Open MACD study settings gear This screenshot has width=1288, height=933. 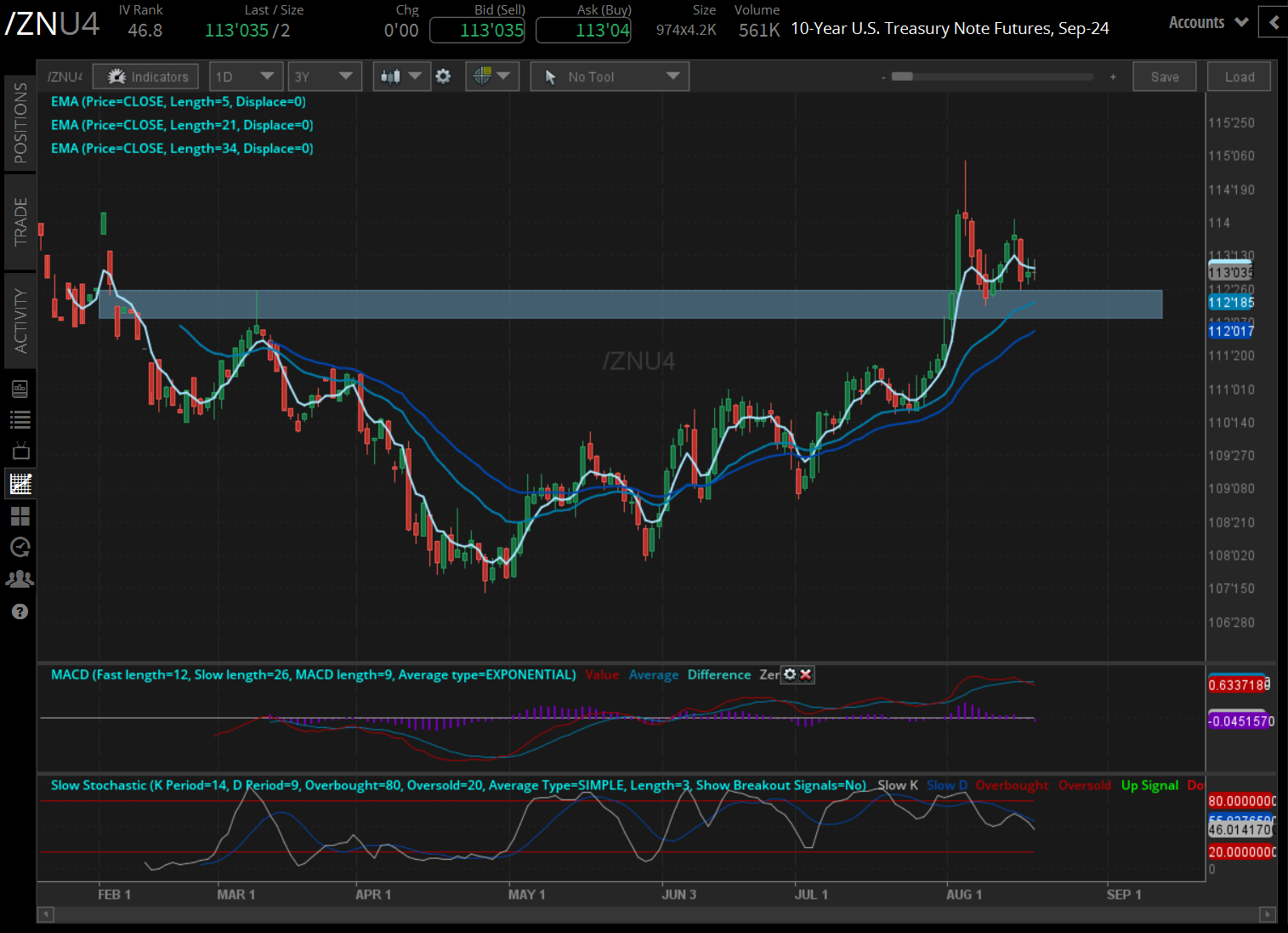tap(790, 674)
